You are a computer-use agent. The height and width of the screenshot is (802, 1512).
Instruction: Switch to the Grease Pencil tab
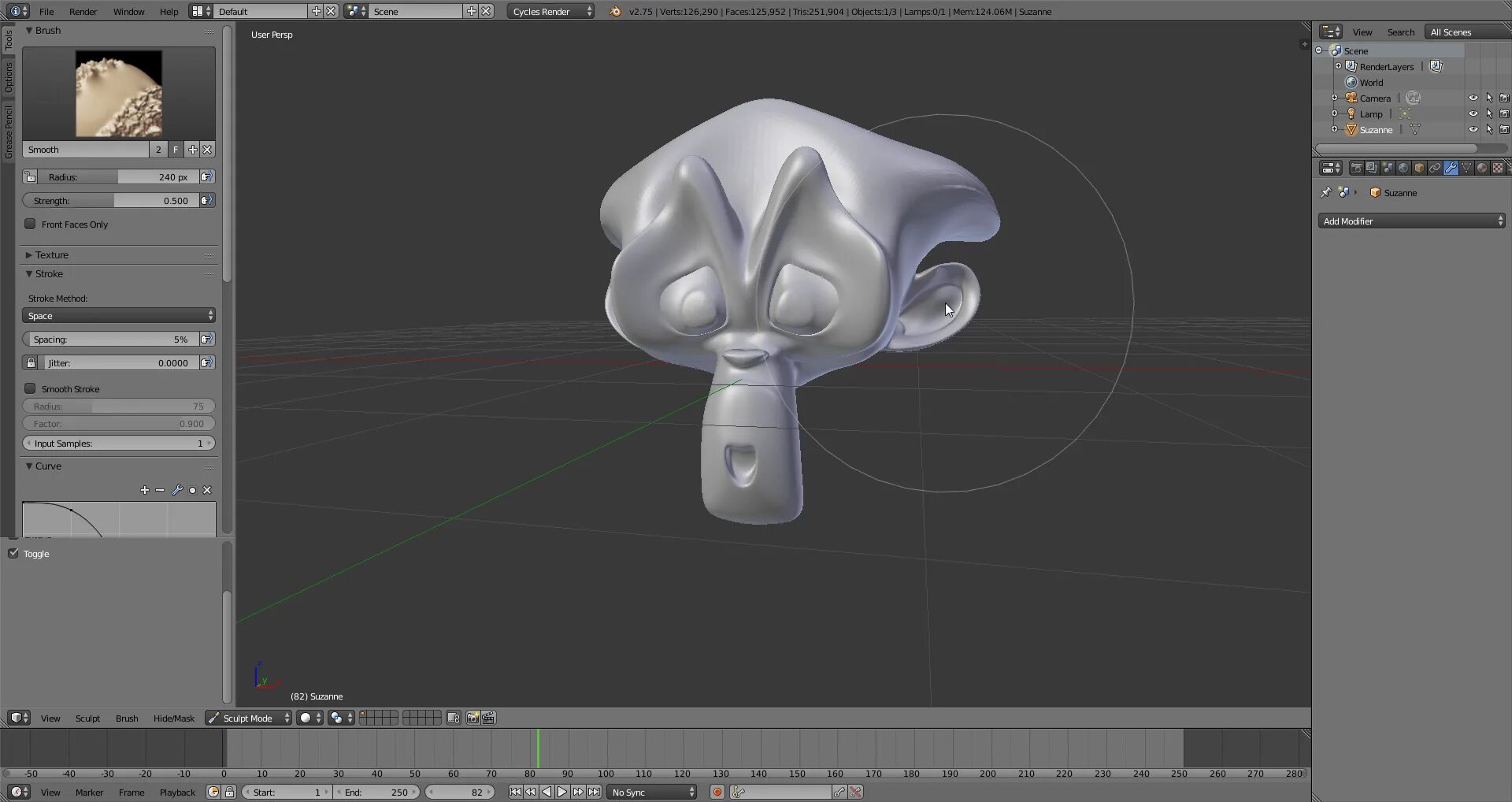point(9,132)
